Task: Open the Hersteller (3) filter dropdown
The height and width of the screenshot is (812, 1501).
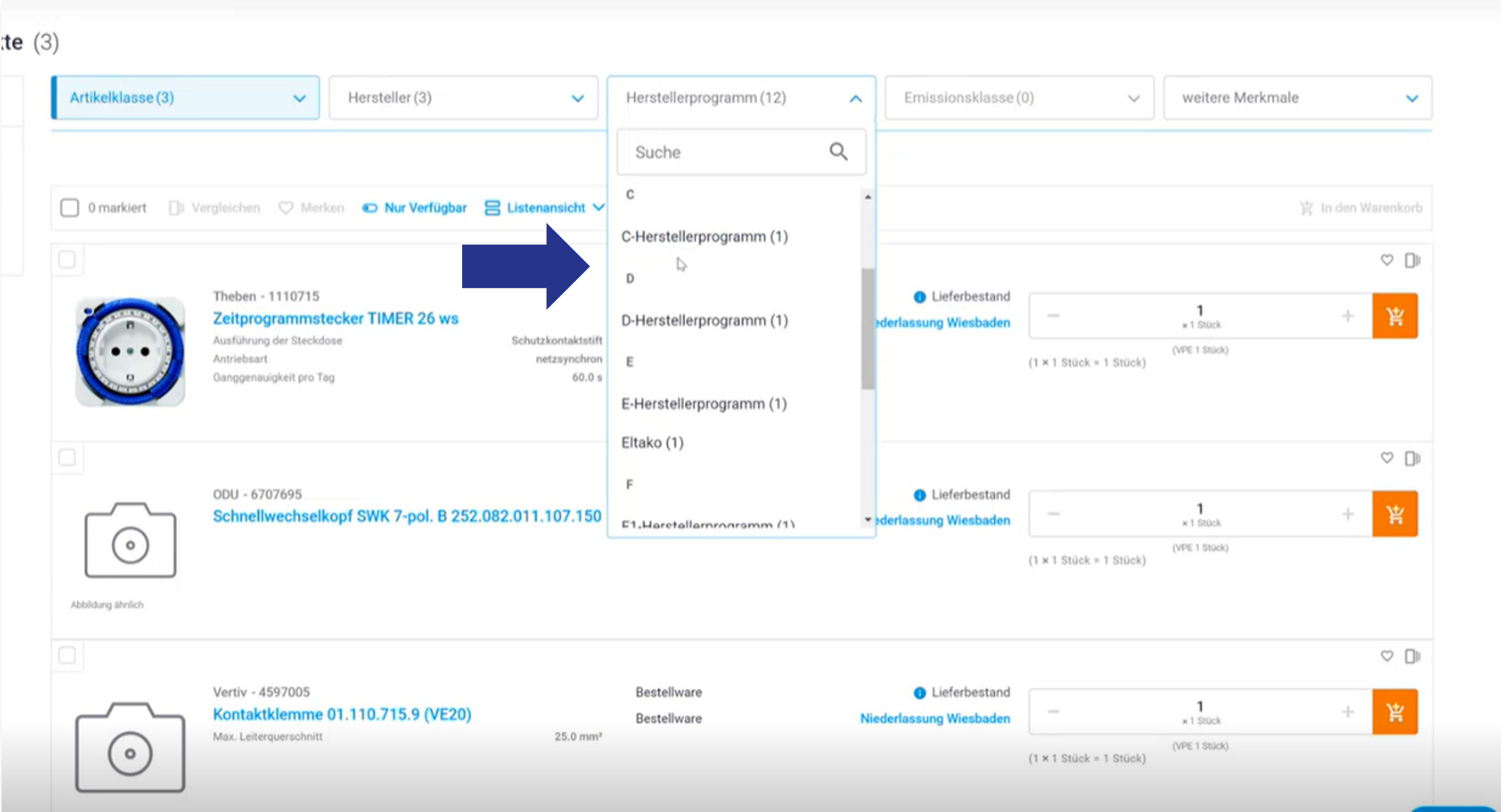Action: point(463,98)
